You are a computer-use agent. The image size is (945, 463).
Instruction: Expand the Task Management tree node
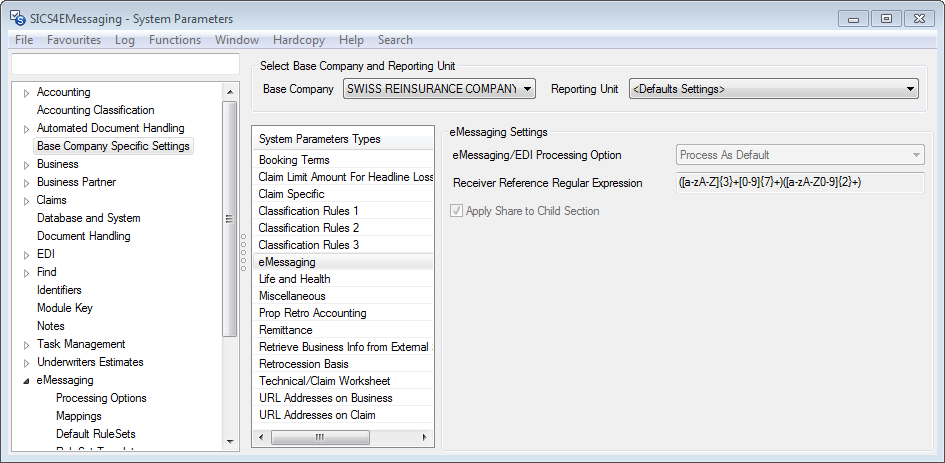pos(26,345)
